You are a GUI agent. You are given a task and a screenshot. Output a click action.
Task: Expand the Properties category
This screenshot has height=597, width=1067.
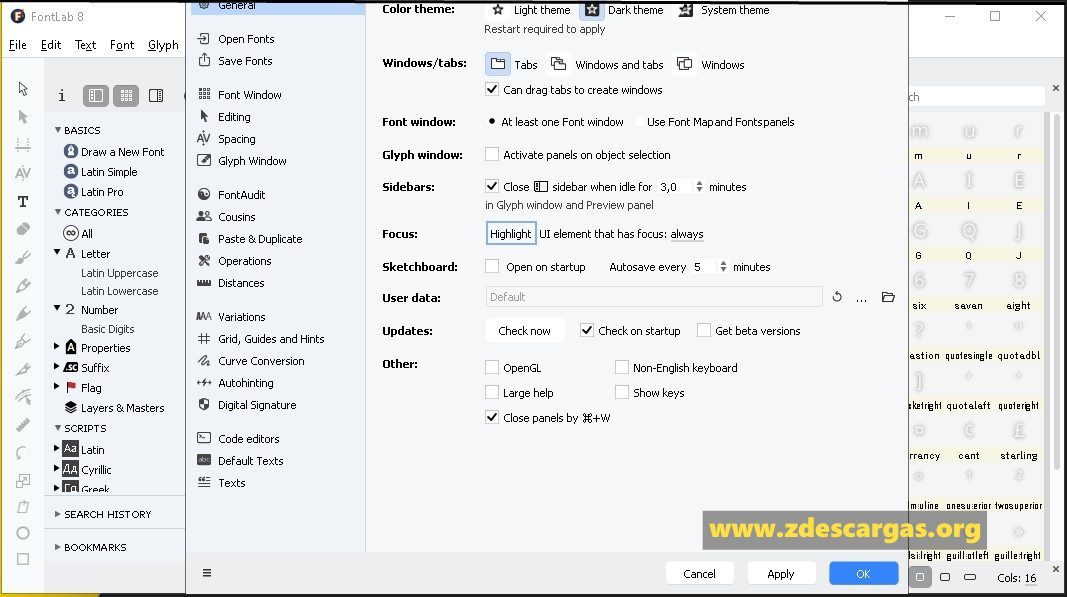coord(56,346)
